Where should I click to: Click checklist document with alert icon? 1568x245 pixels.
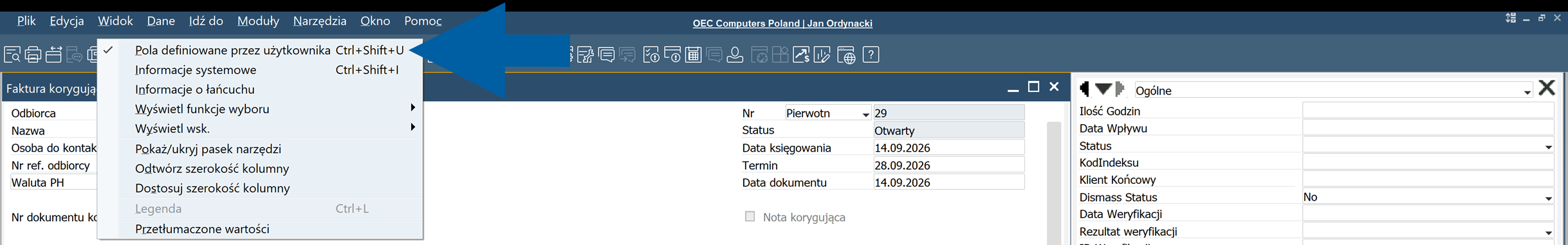tap(651, 55)
